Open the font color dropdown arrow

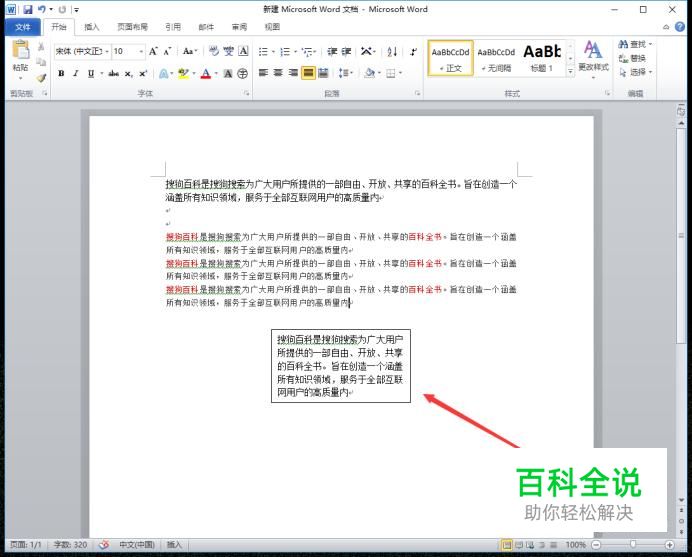click(x=216, y=73)
